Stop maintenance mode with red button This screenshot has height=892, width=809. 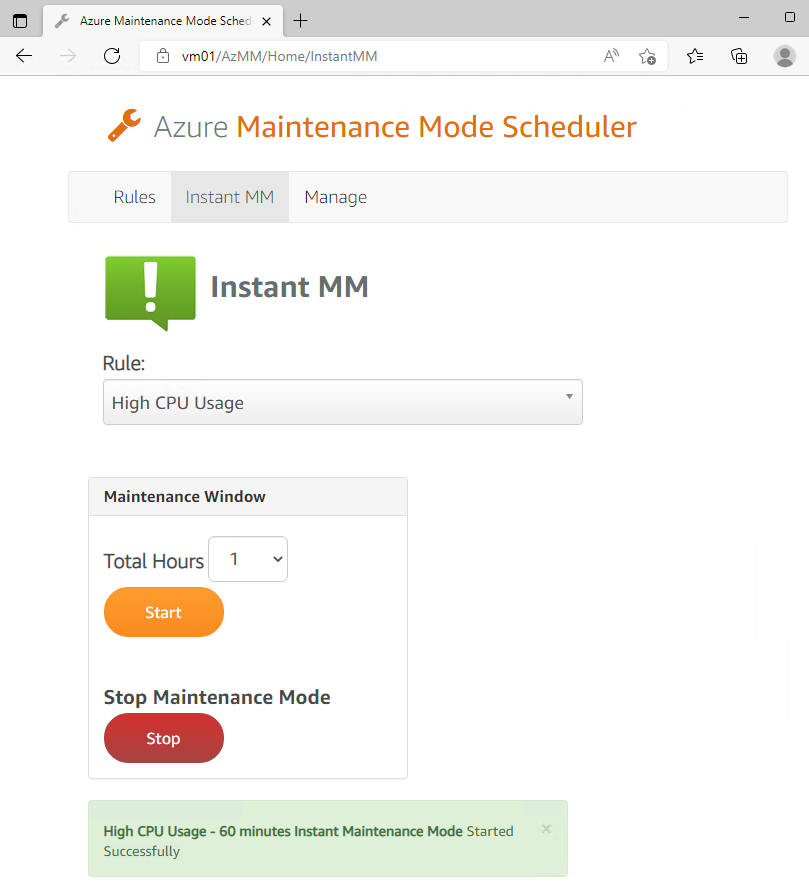point(164,738)
